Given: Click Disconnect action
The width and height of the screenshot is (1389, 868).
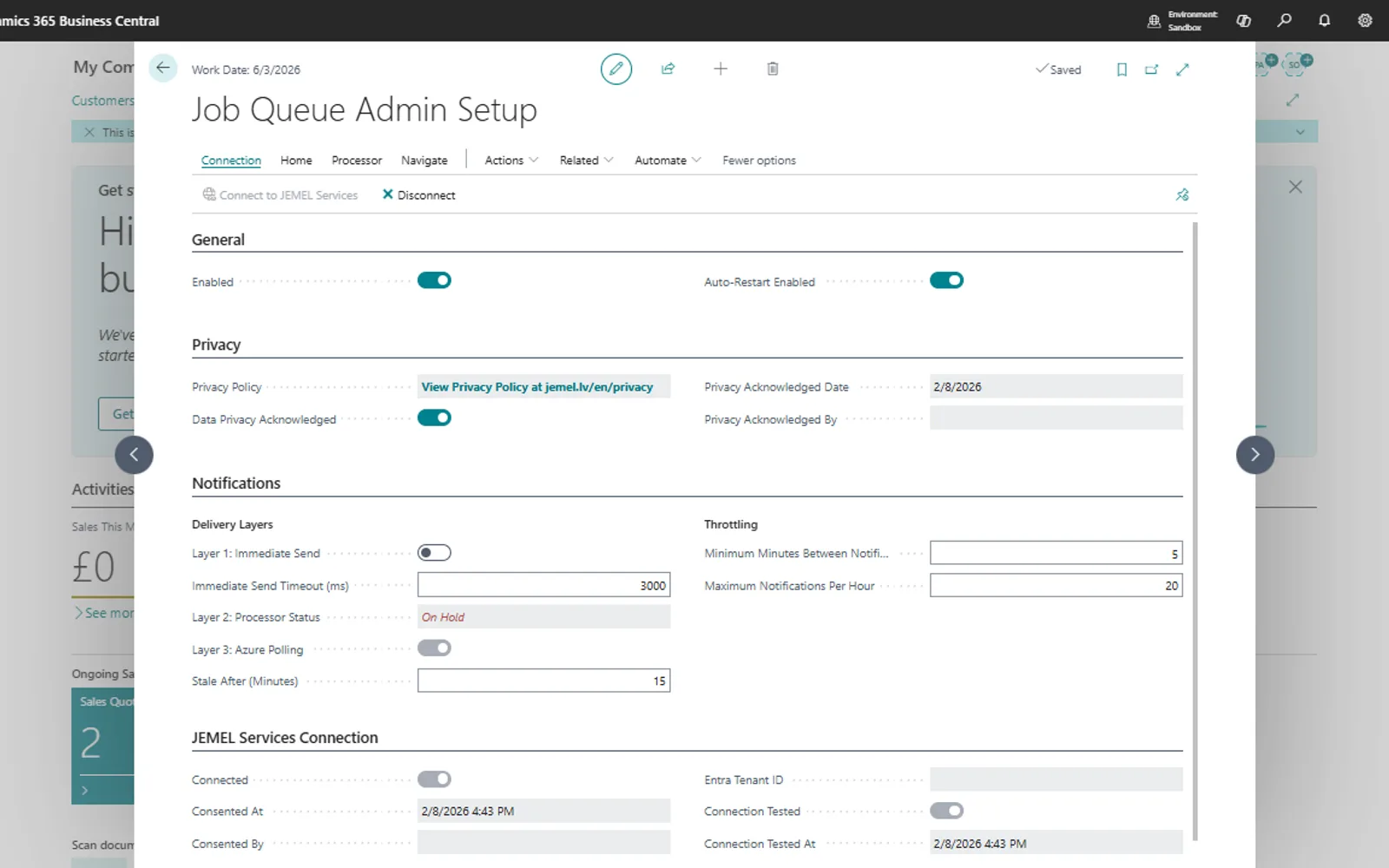Looking at the screenshot, I should click(419, 195).
